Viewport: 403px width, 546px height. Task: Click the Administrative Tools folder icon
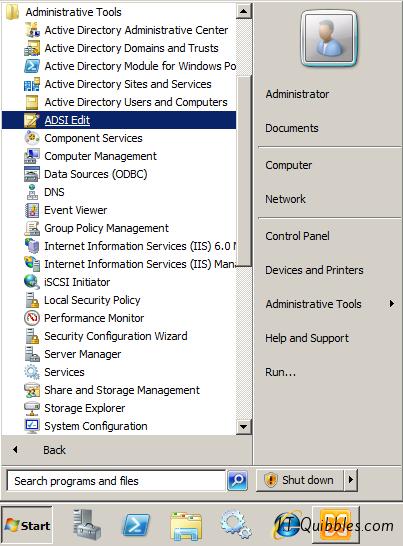tap(13, 12)
